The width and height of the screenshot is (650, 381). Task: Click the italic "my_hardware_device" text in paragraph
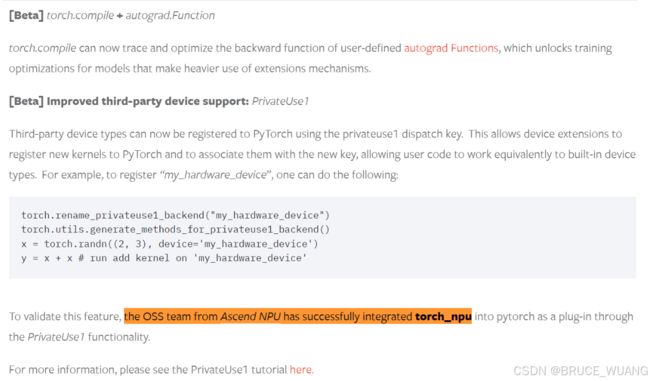(216, 175)
